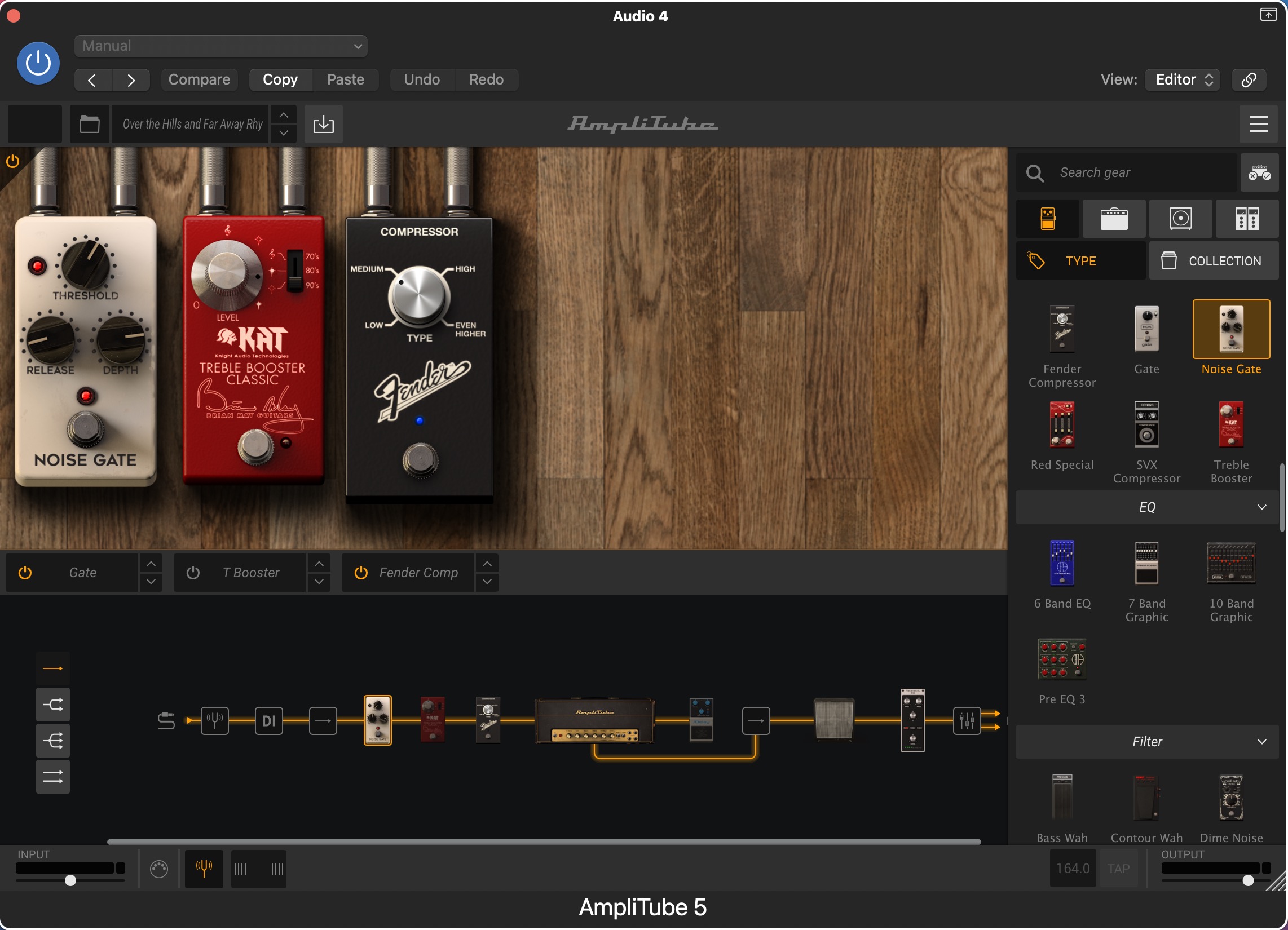Step Gate slot to next model
The width and height of the screenshot is (1288, 930).
151,583
